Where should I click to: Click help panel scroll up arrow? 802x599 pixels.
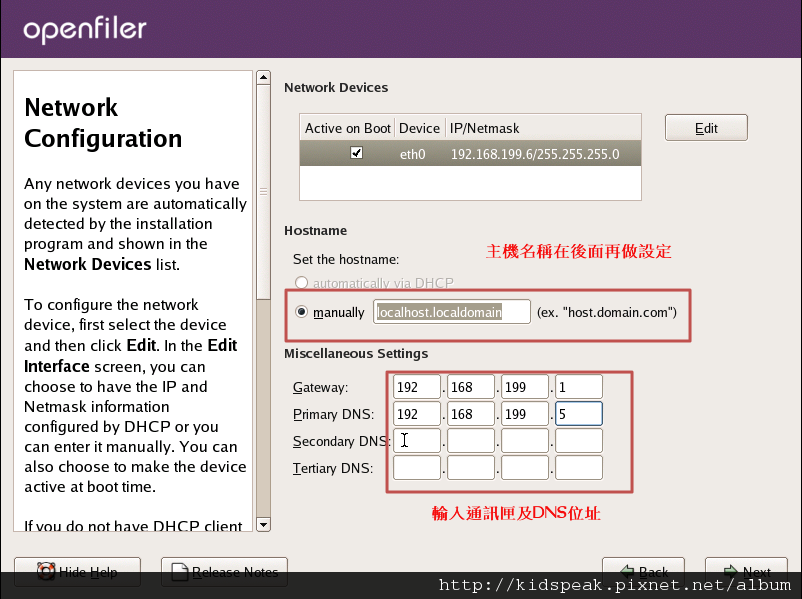pyautogui.click(x=263, y=78)
